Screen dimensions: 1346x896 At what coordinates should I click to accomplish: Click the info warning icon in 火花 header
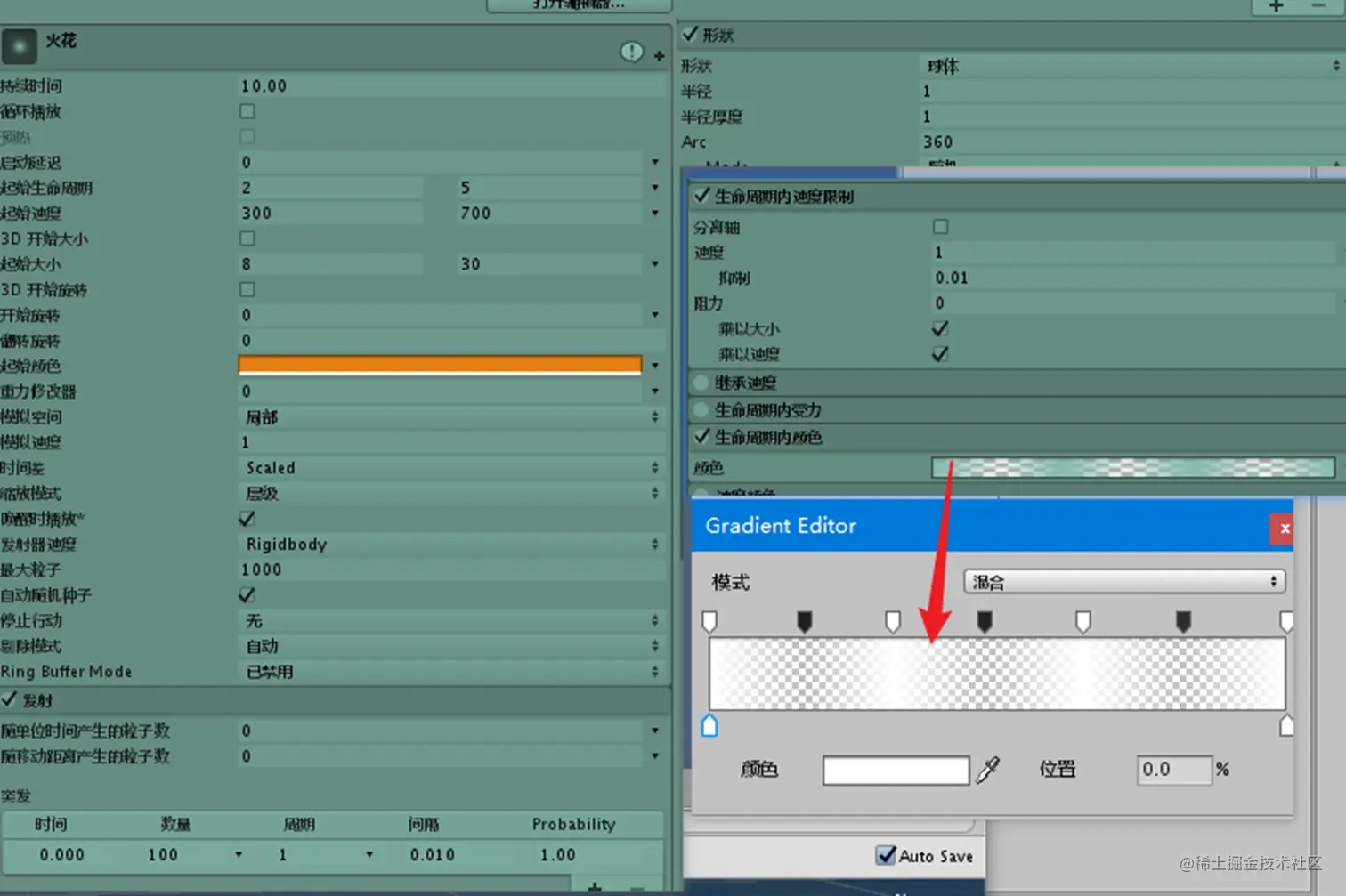(x=631, y=52)
